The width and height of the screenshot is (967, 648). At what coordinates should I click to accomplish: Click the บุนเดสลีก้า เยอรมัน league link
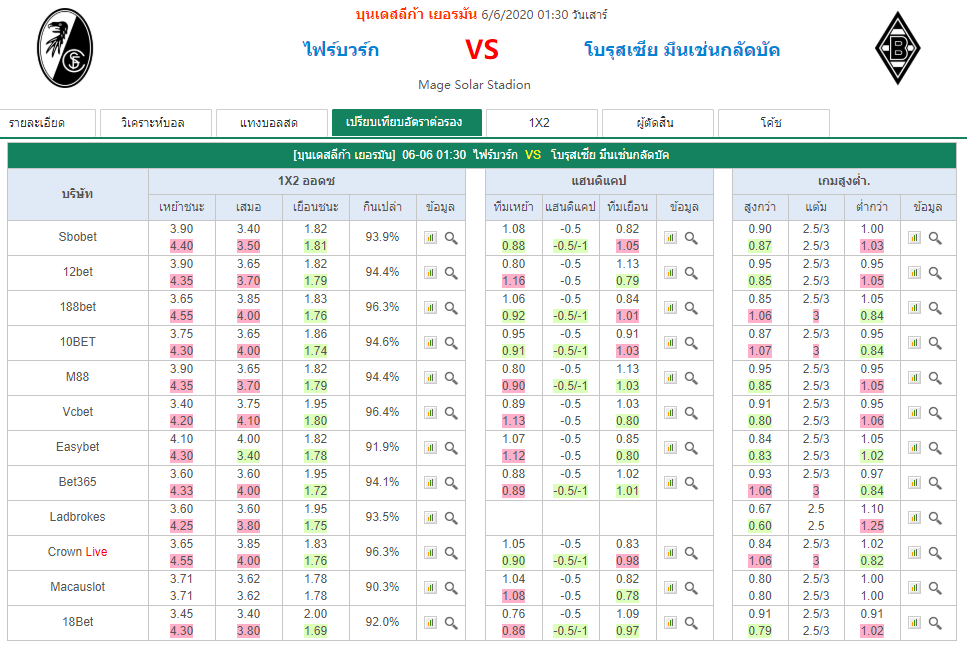tap(416, 14)
